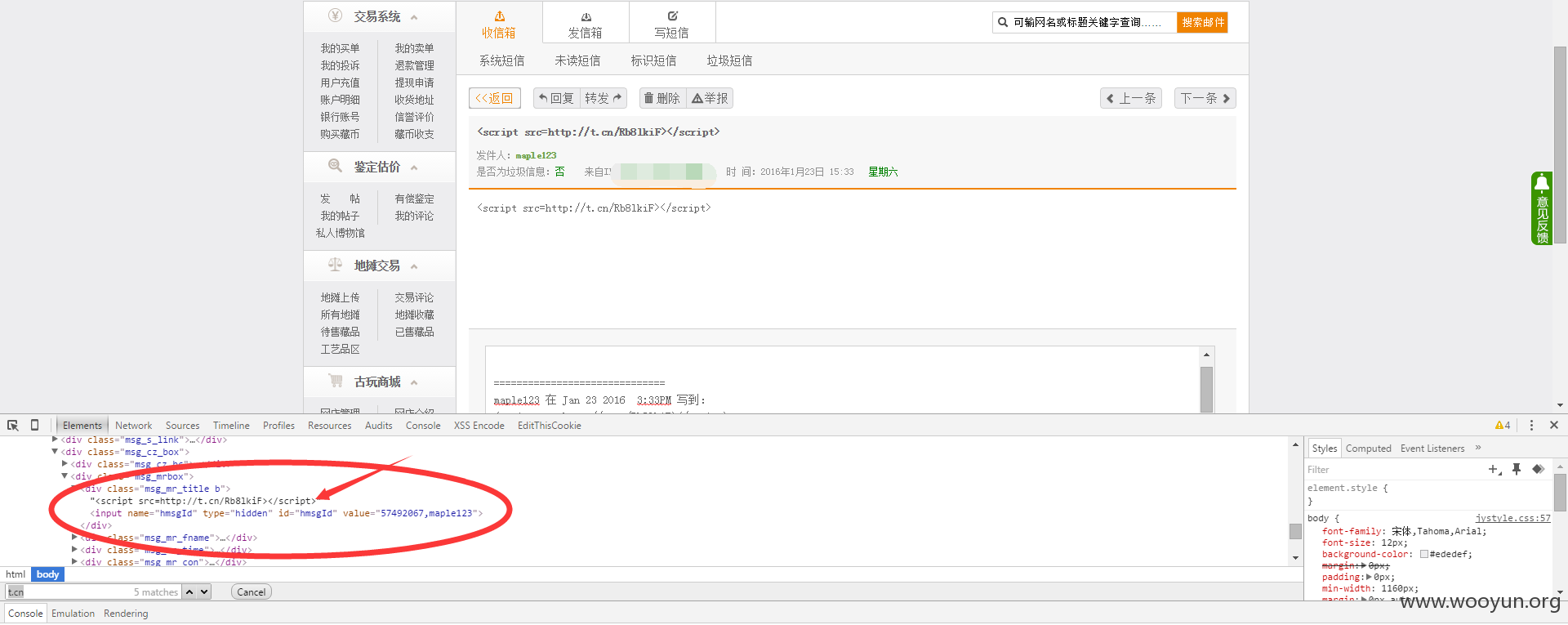Viewport: 1568px width, 625px height.
Task: Click the Styles pane scrollbar thumb
Action: pyautogui.click(x=1561, y=493)
